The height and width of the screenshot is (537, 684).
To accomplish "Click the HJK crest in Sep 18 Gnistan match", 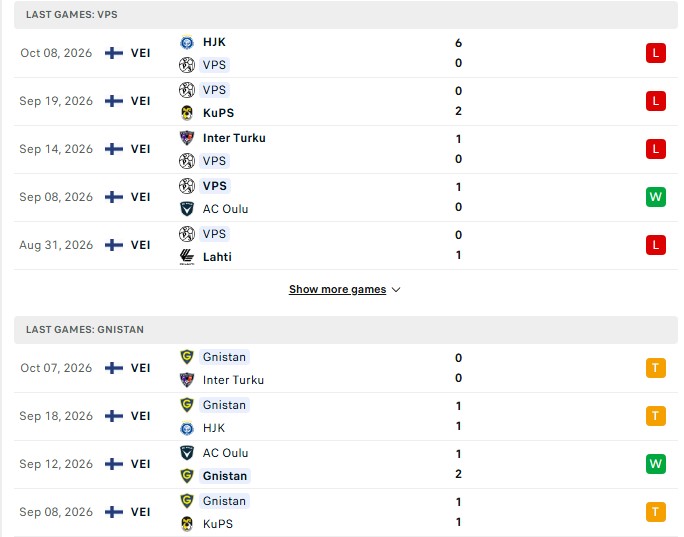I will [187, 428].
